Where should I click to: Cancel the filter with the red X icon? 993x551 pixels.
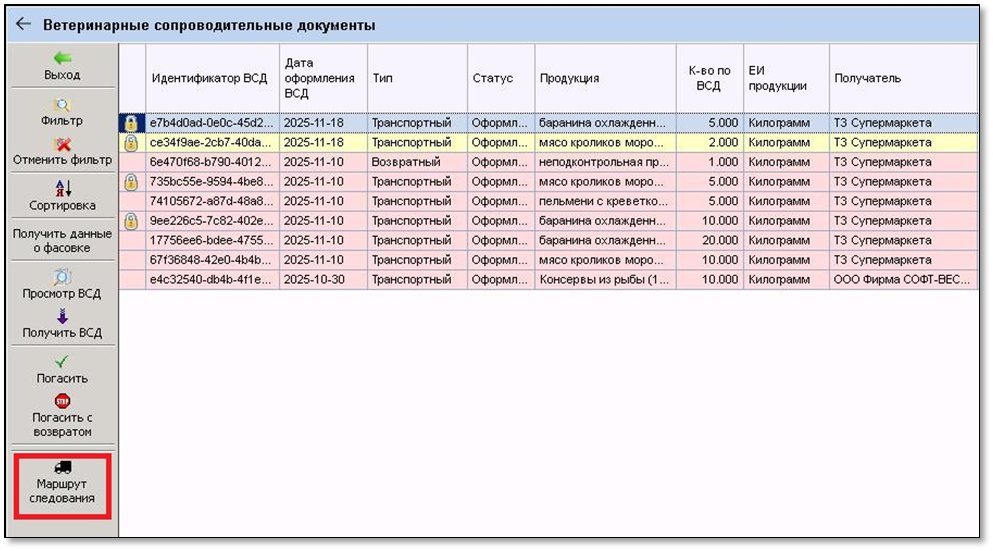point(62,144)
